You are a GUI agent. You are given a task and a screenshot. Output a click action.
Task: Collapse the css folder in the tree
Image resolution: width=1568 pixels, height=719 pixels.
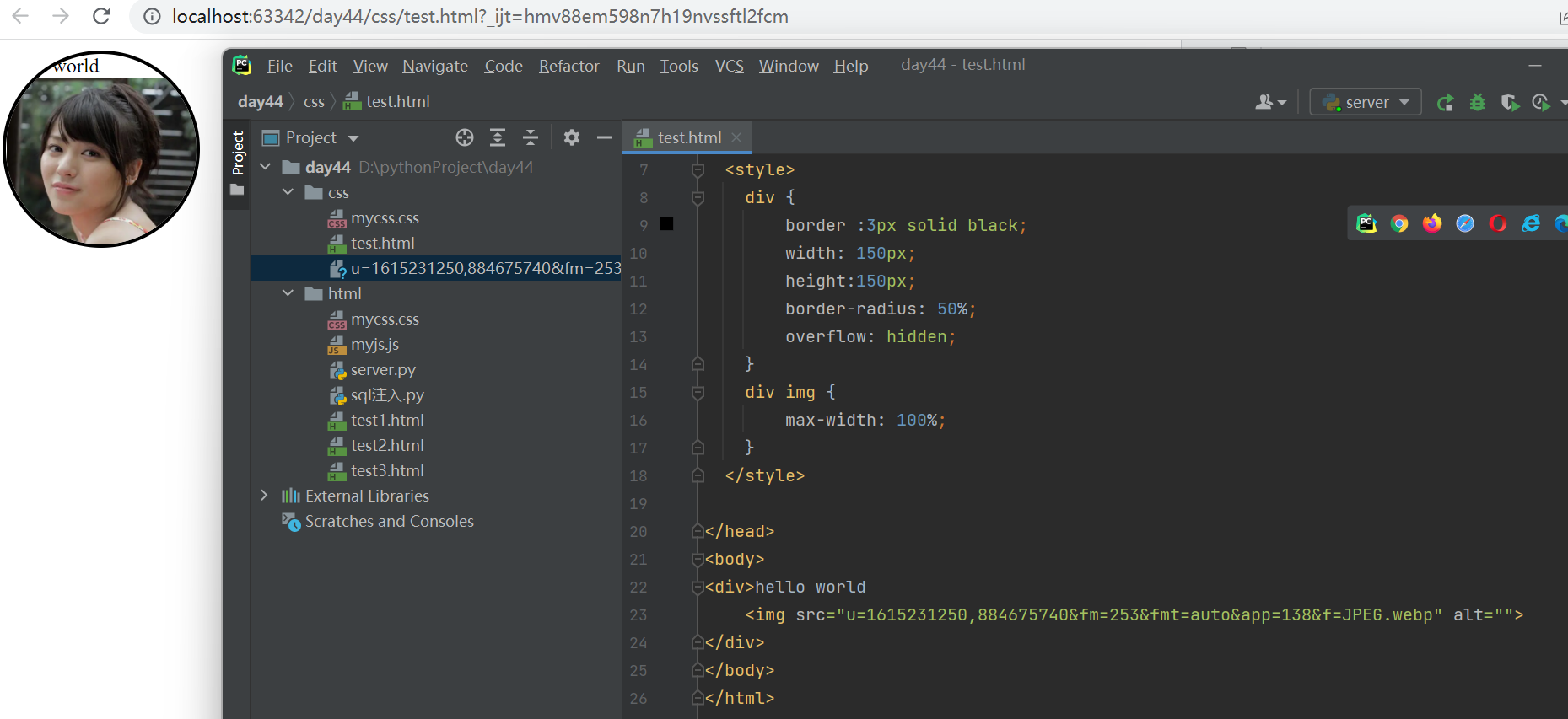(288, 192)
